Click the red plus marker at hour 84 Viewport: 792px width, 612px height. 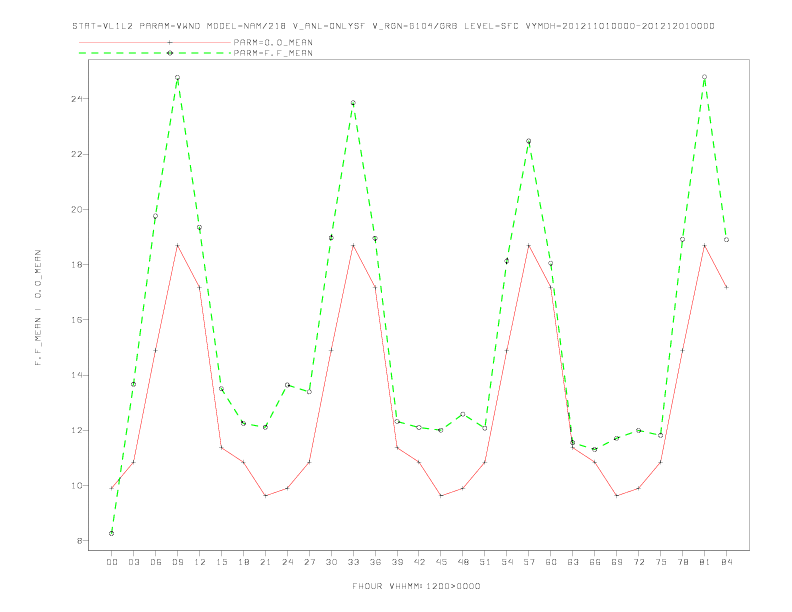726,287
